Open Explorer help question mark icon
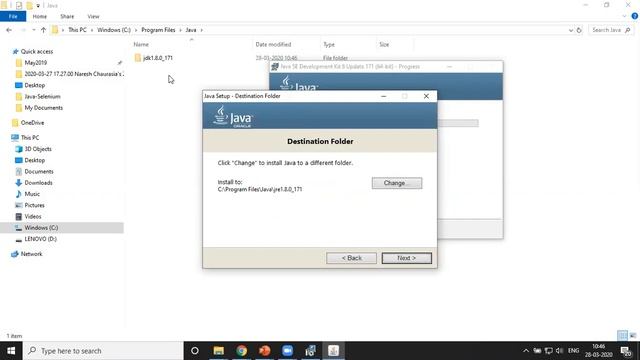The width and height of the screenshot is (640, 360). [x=635, y=16]
